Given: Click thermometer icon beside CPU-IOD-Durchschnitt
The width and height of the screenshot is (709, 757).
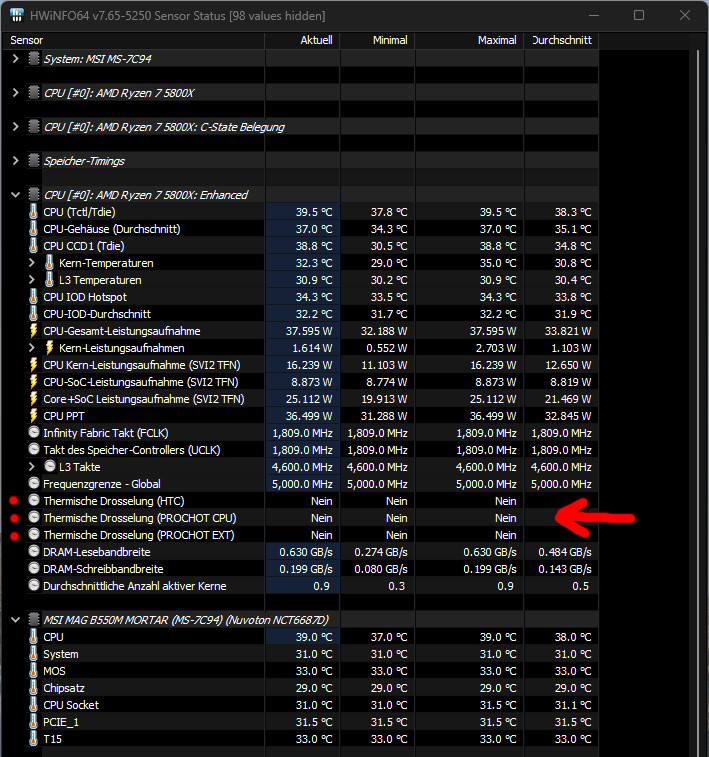Looking at the screenshot, I should tap(33, 313).
